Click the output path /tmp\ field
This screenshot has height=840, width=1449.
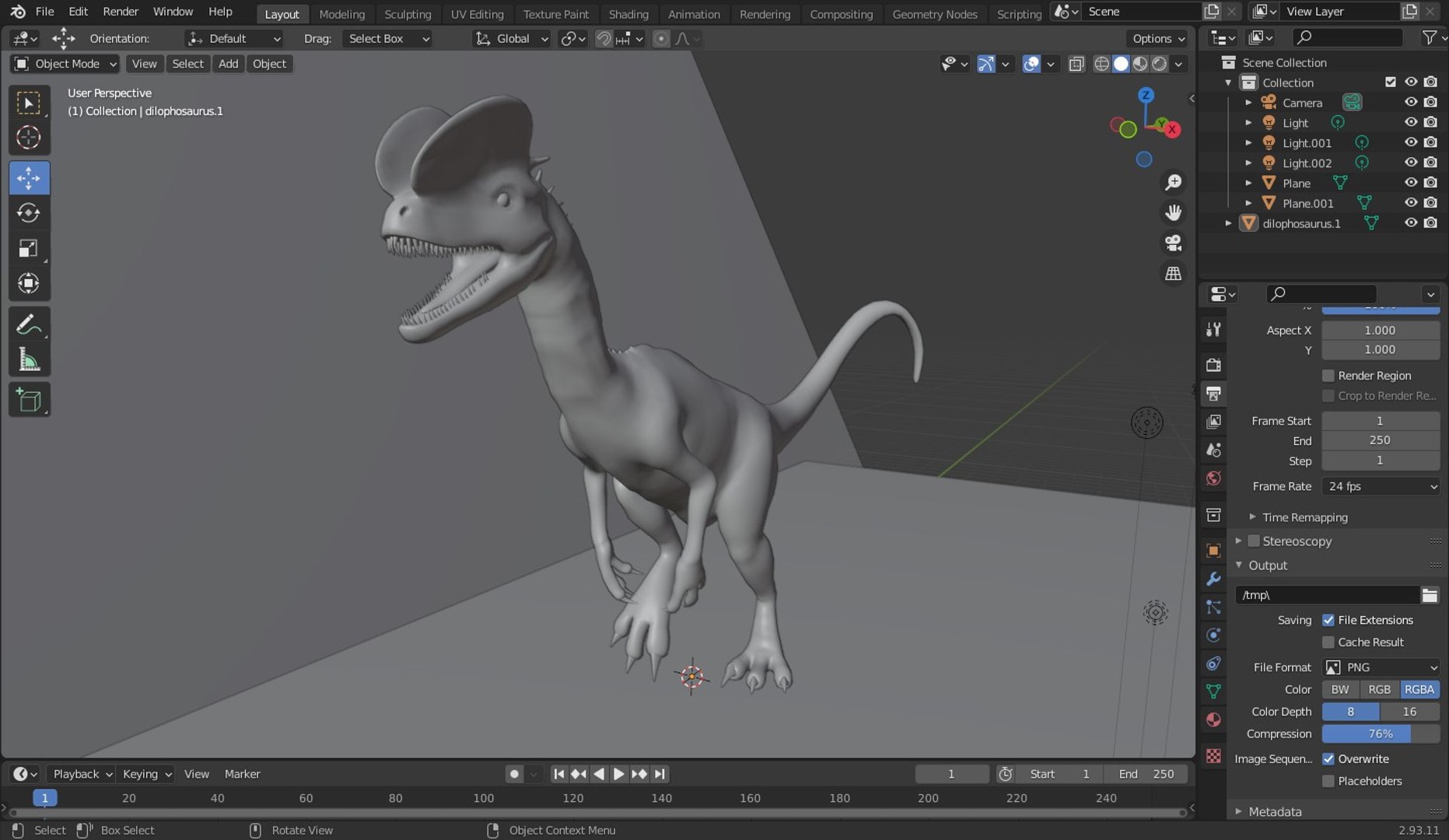(x=1327, y=595)
